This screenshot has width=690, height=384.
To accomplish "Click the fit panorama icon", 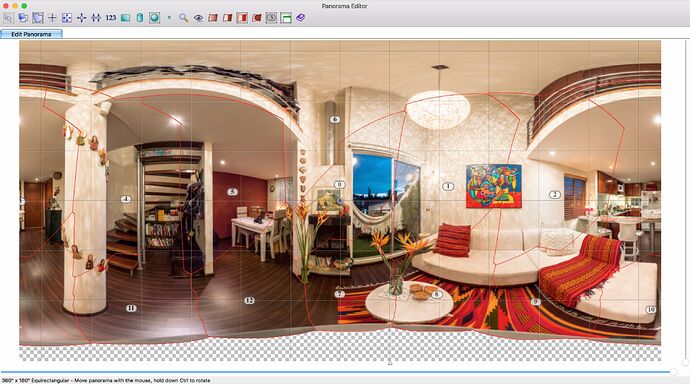I will 67,18.
